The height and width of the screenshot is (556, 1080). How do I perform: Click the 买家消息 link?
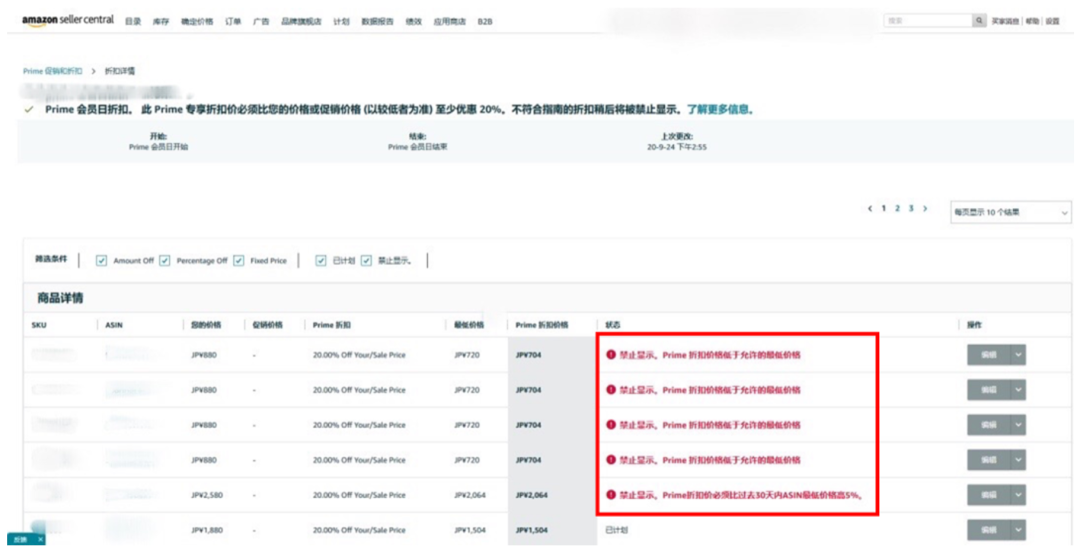coord(1005,21)
